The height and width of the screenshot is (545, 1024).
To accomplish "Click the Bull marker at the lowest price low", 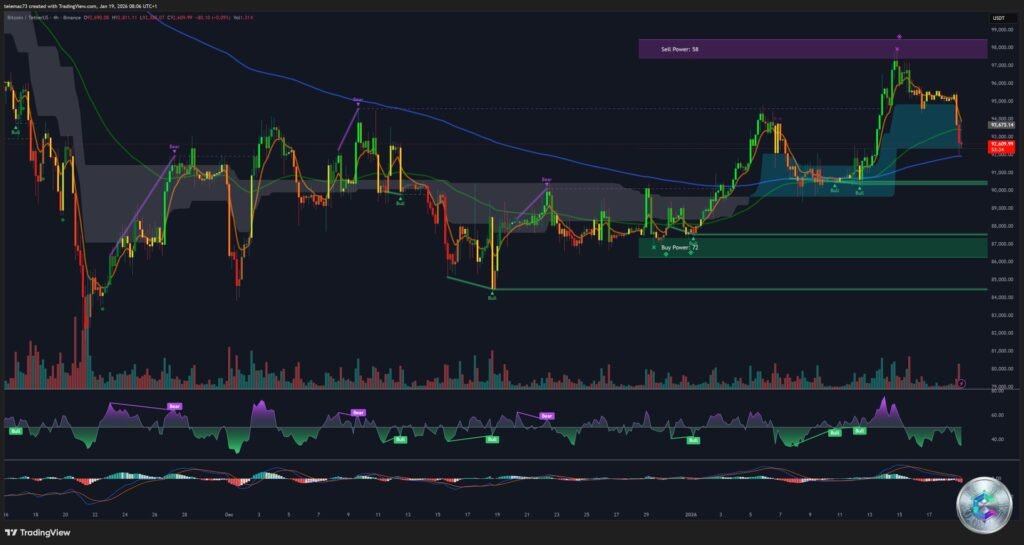I will click(492, 296).
